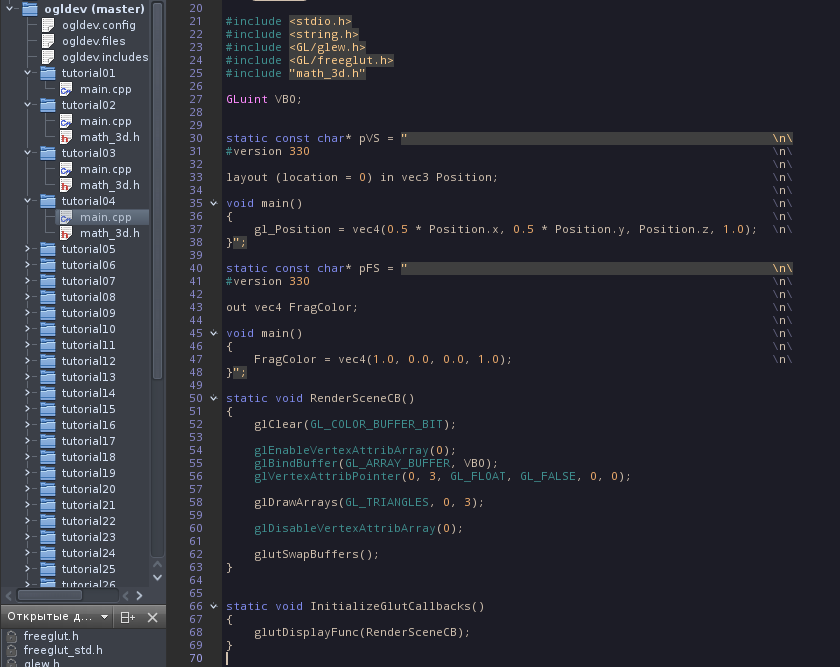Click the header icon of tutorial02 math_3d.h
Screen dimensions: 840x667
click(66, 137)
